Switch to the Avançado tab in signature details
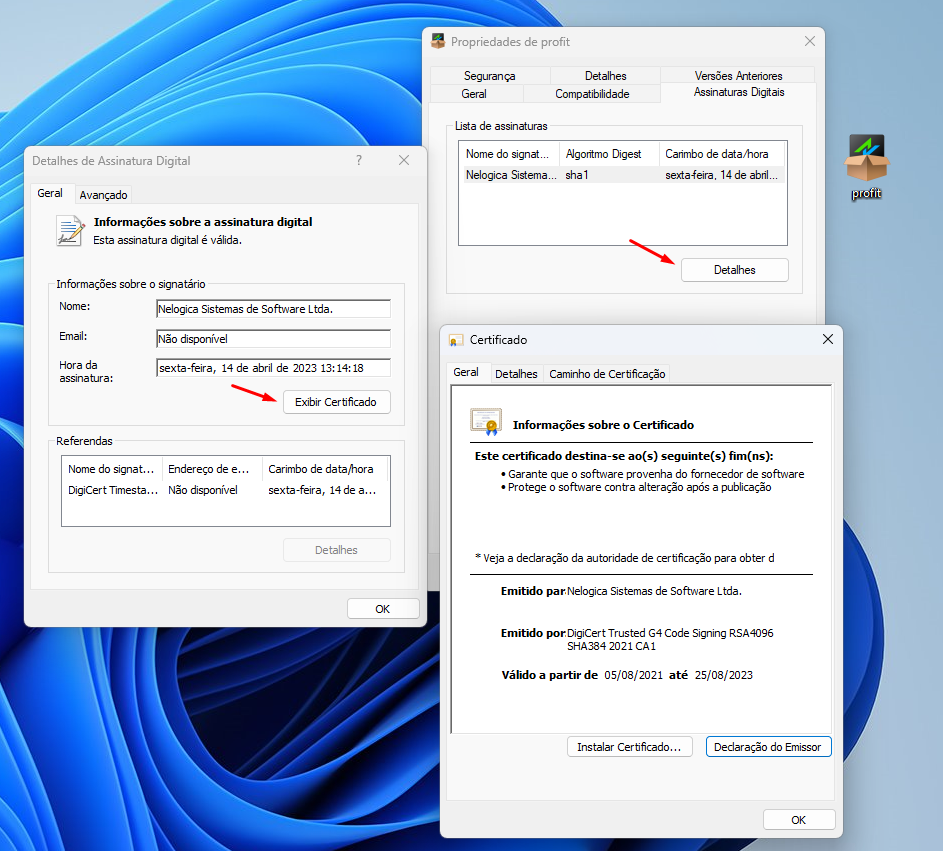 click(x=103, y=195)
